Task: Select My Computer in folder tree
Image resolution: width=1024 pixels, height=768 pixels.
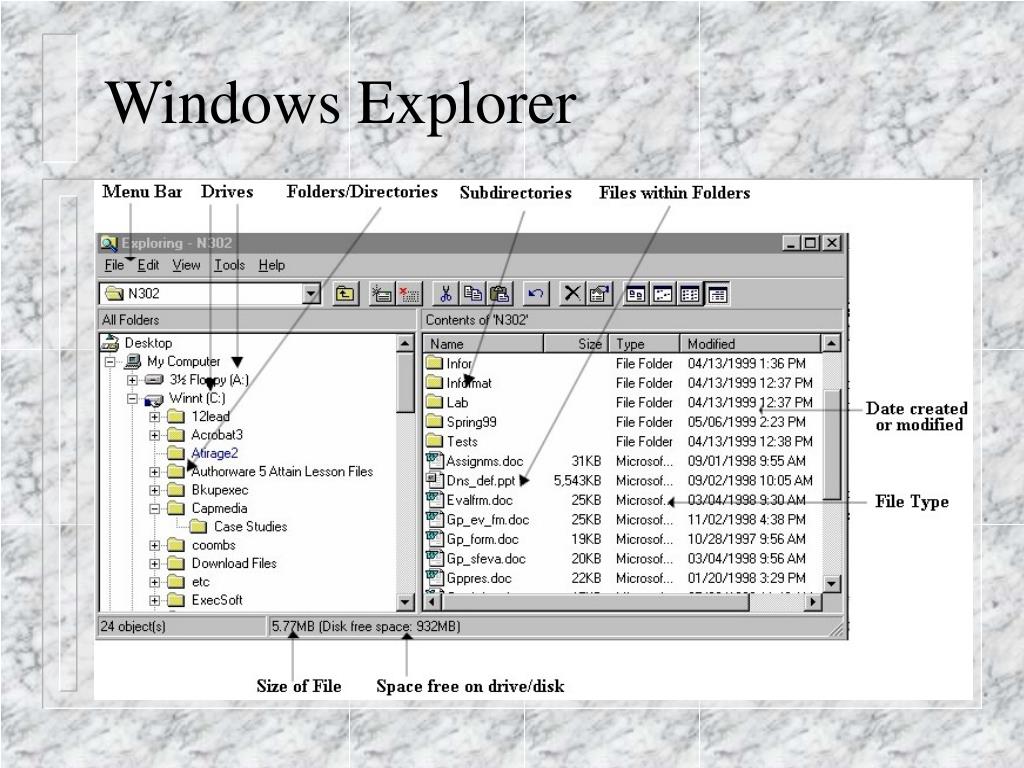Action: [x=184, y=361]
